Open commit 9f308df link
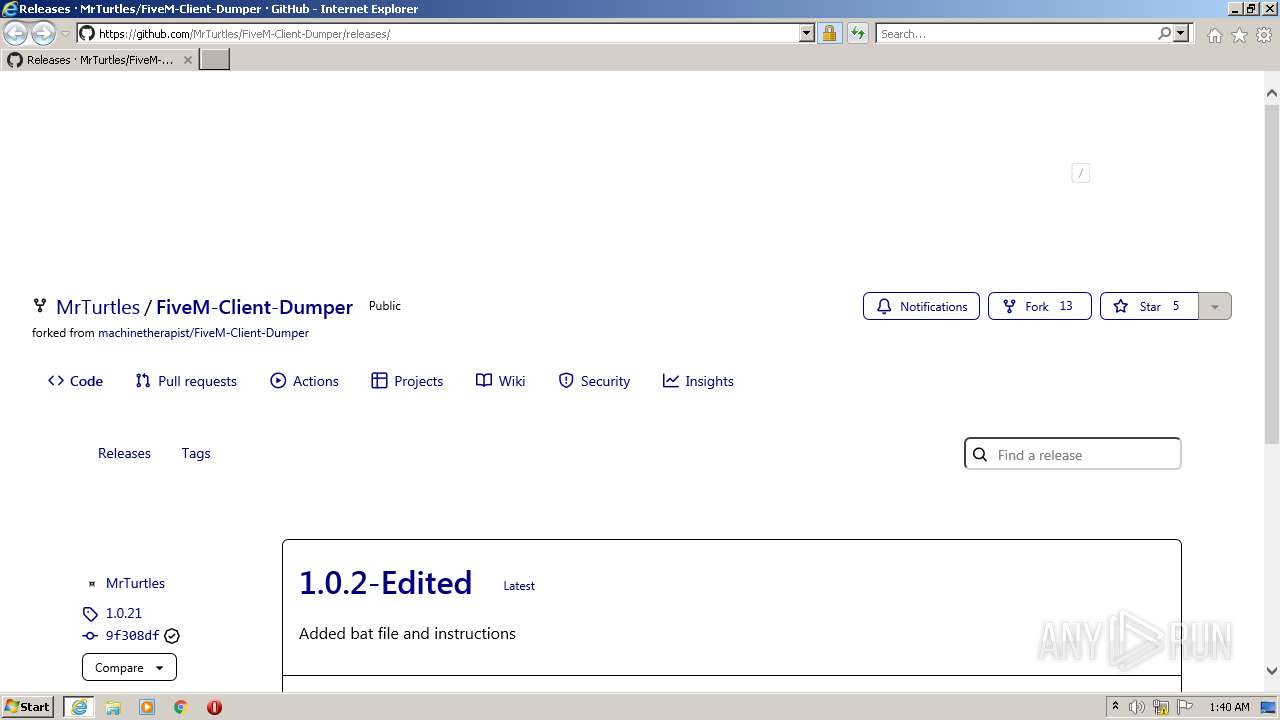Viewport: 1280px width, 720px height. 132,635
